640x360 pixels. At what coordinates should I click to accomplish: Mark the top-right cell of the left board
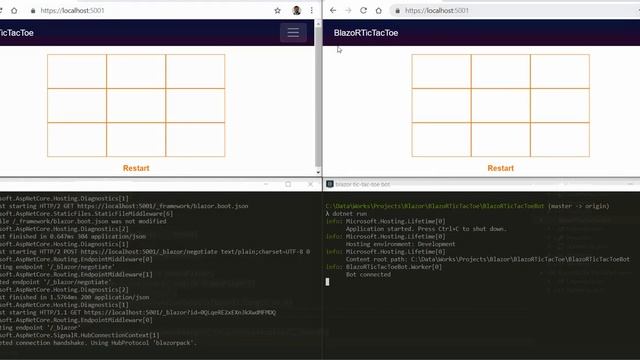195,71
